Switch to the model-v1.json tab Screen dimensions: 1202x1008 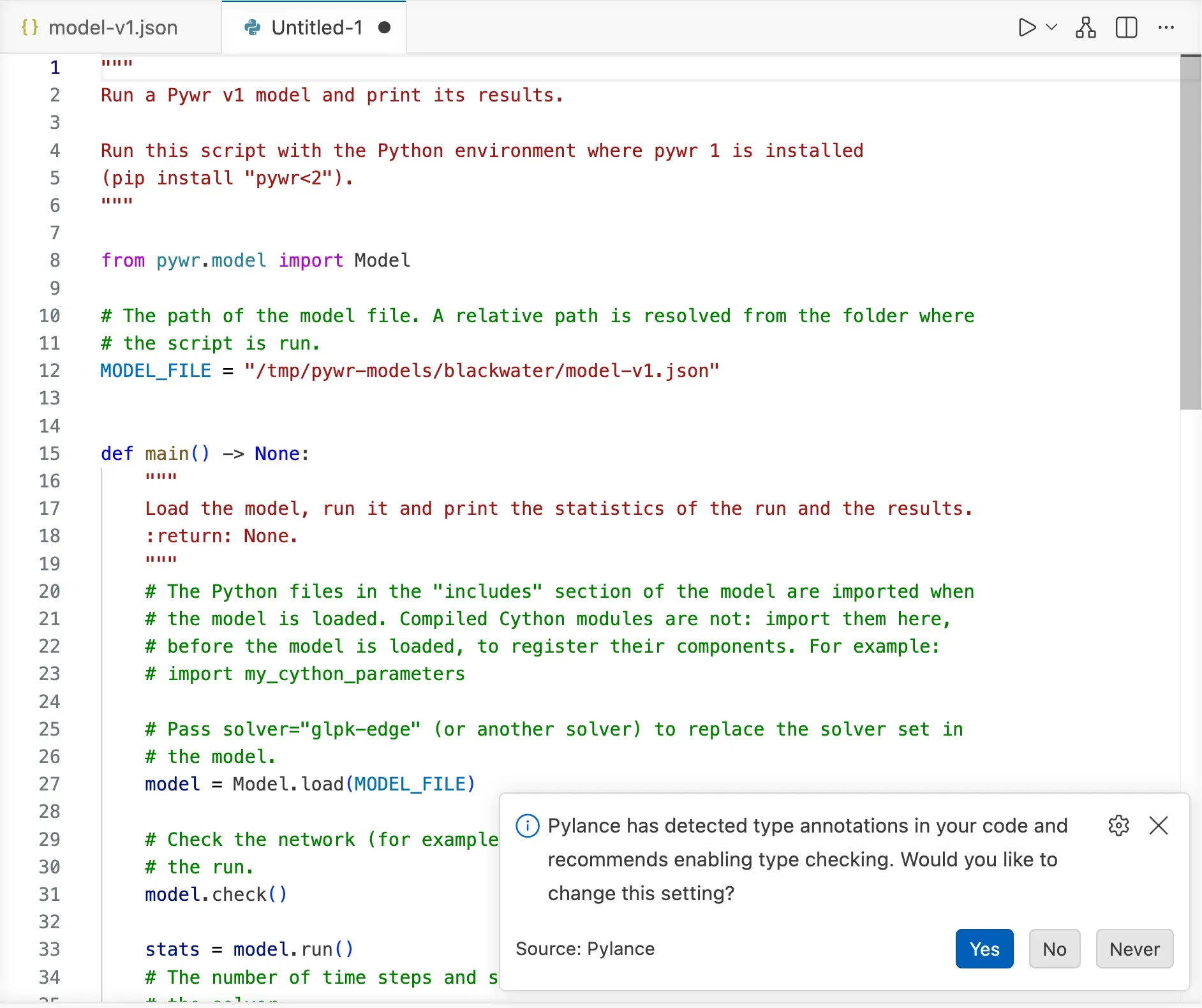pyautogui.click(x=110, y=27)
